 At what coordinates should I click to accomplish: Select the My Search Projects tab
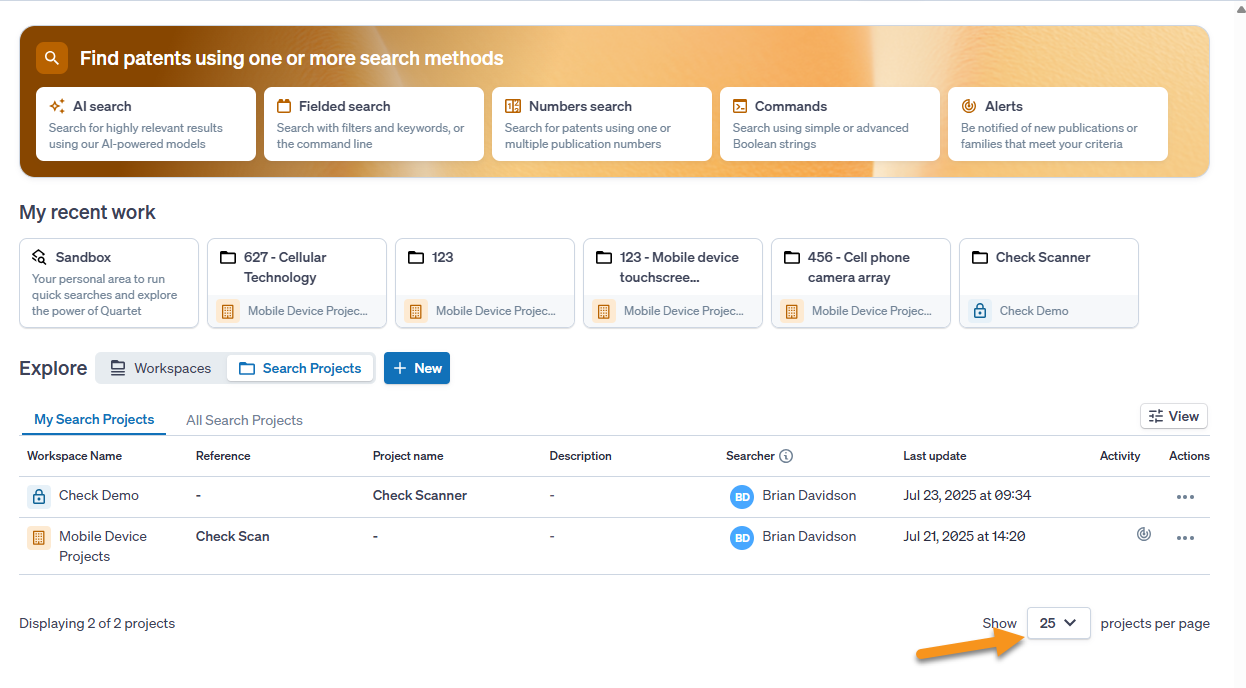click(x=94, y=420)
